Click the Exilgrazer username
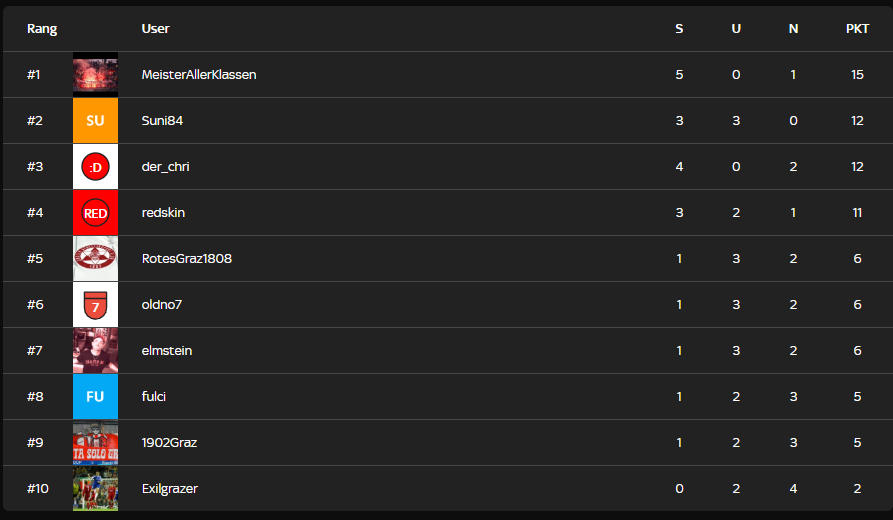Image resolution: width=893 pixels, height=520 pixels. click(170, 489)
